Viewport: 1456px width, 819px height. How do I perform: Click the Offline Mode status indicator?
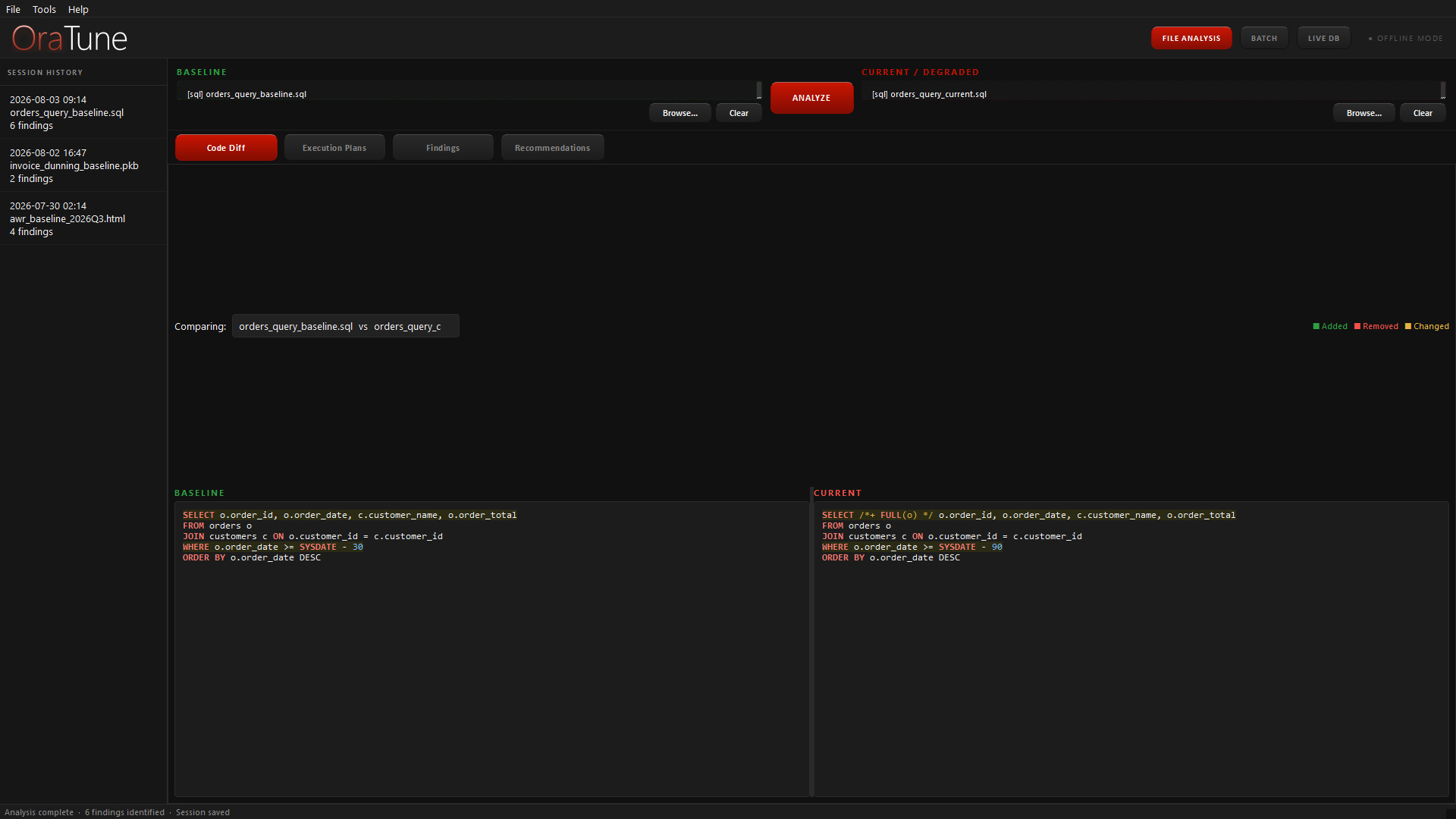pos(1406,38)
